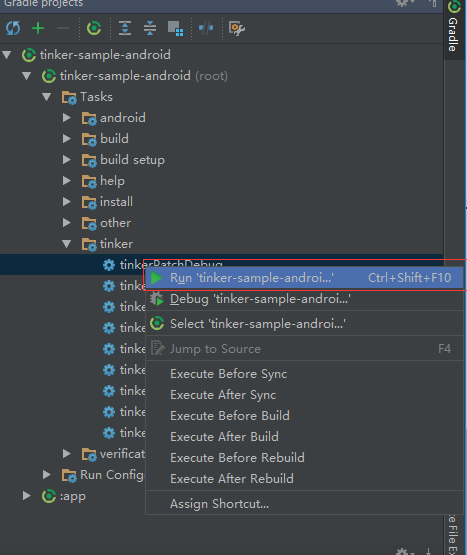Select the tinker folder label

(x=116, y=244)
